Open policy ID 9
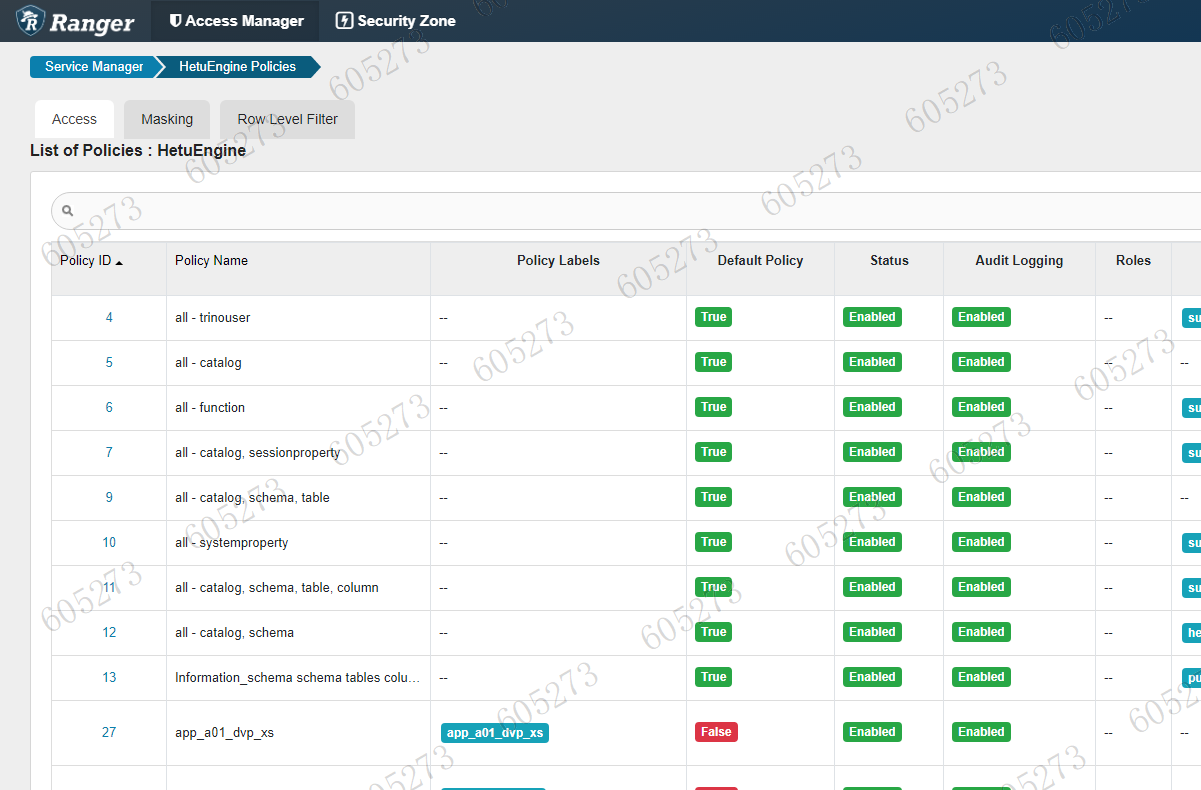Screen dimensions: 1201x790 coord(109,498)
